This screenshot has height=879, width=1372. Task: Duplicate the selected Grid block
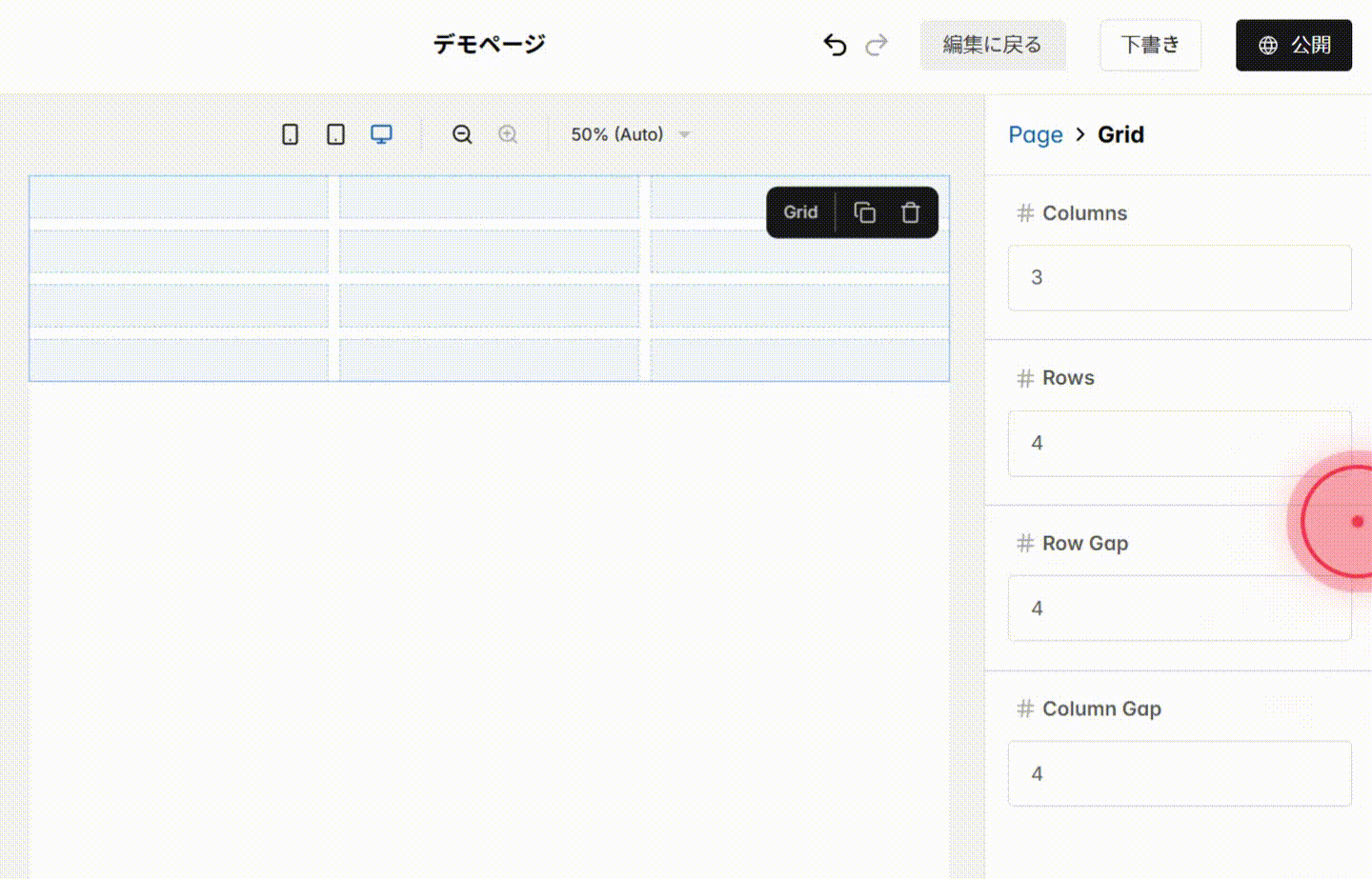pos(864,211)
